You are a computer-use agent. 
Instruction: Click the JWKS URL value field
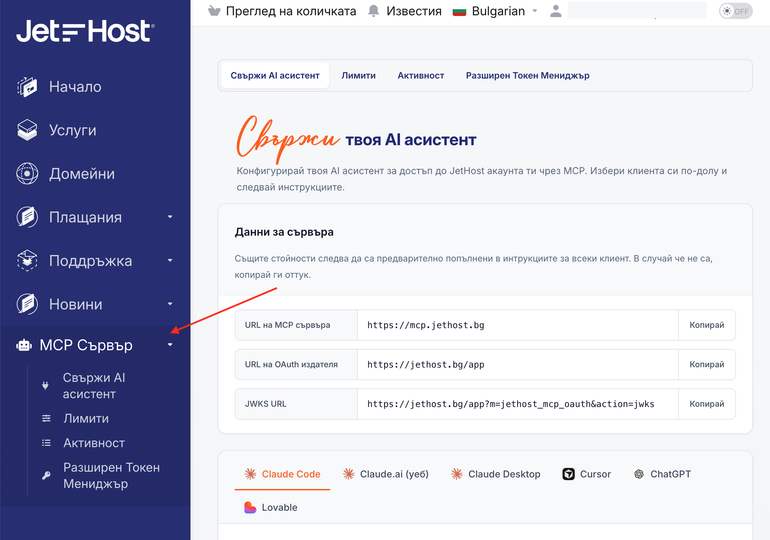pyautogui.click(x=518, y=404)
